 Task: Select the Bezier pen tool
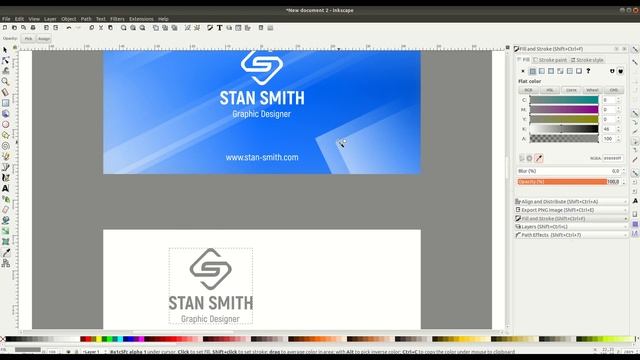click(x=5, y=167)
